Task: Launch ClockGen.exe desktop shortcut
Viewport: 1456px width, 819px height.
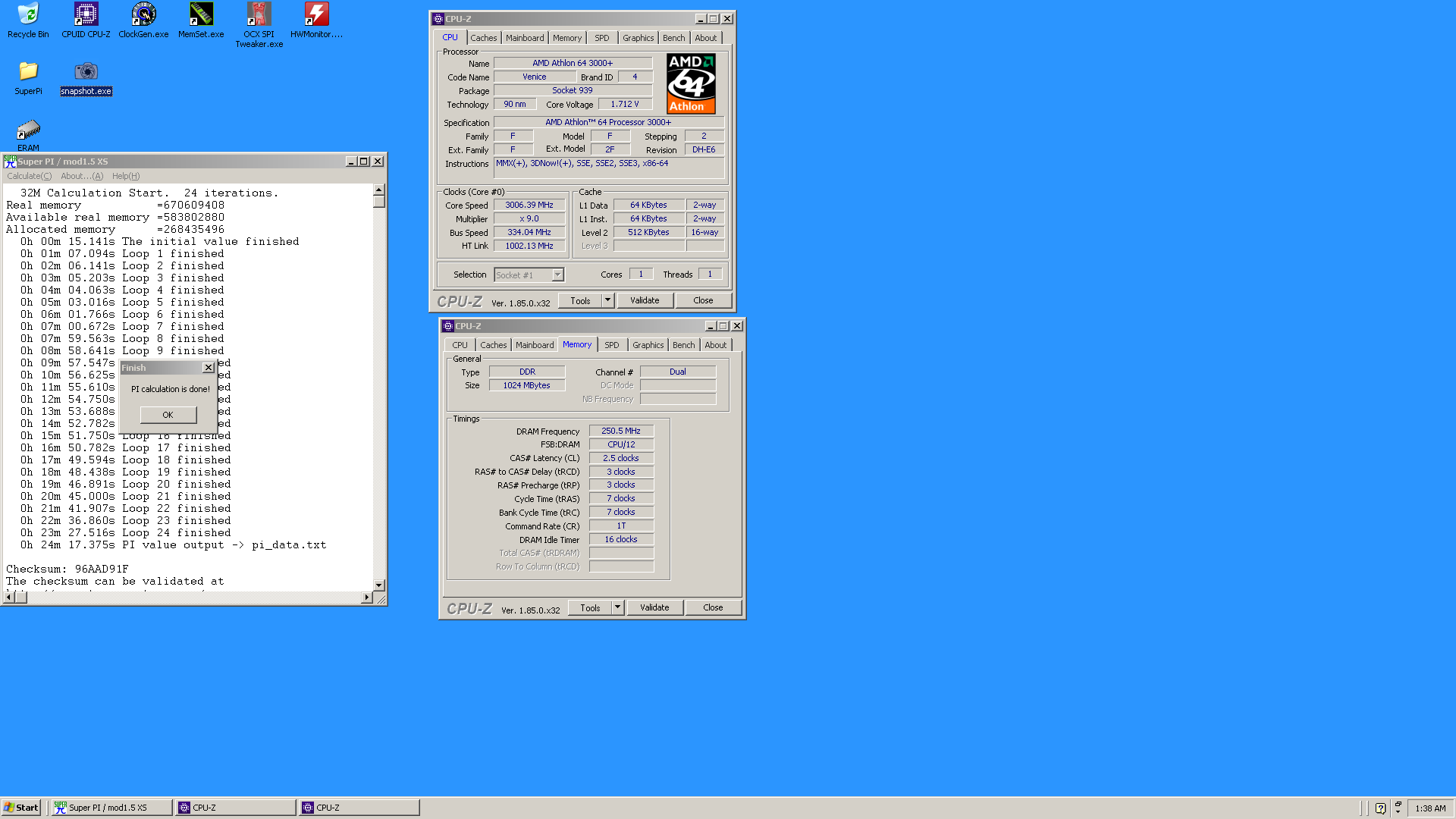Action: [143, 20]
